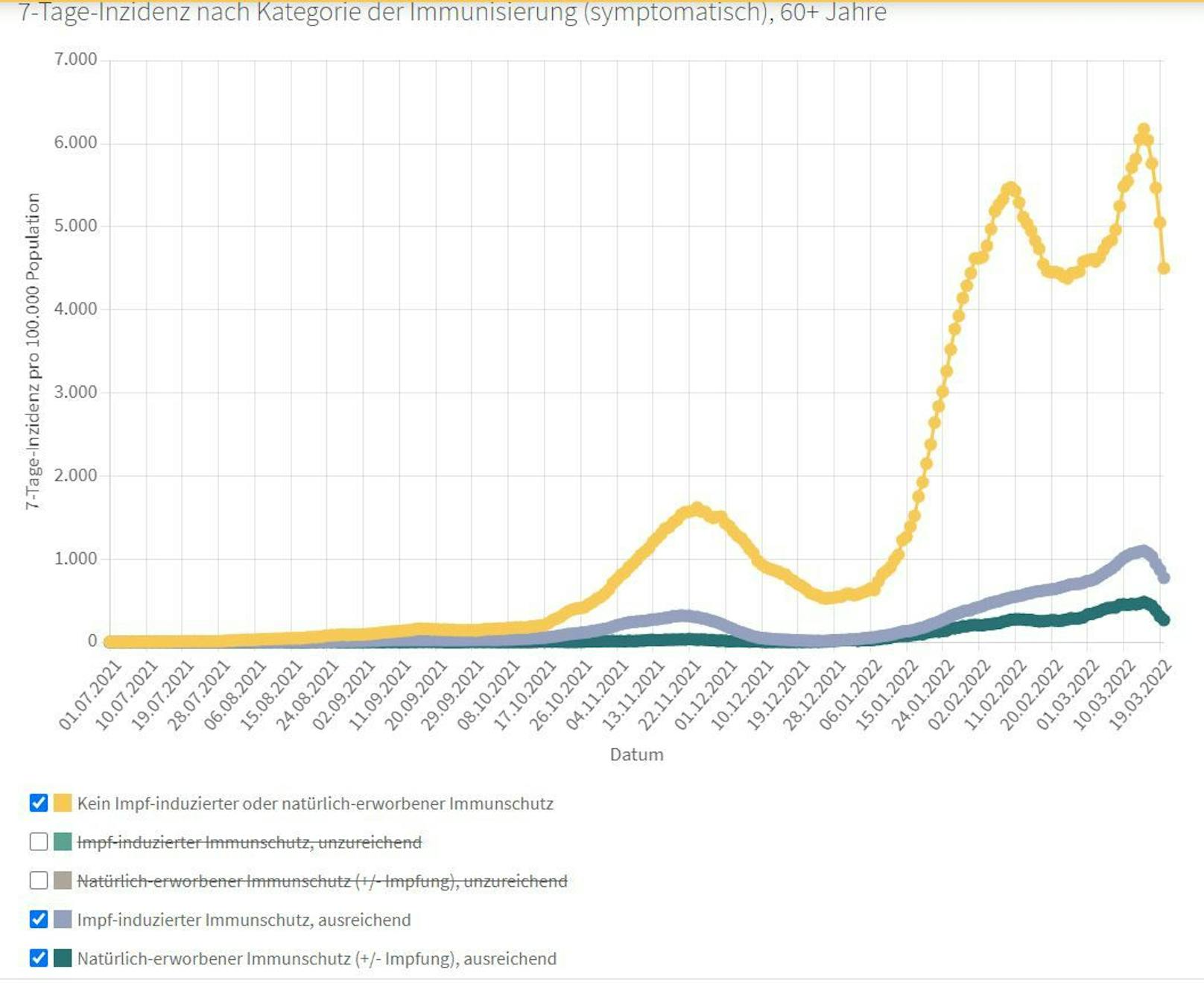Uncheck 'Kein Impf-induzierter oder natürlich-erworbener Immunschutz' checkbox

coord(39,803)
